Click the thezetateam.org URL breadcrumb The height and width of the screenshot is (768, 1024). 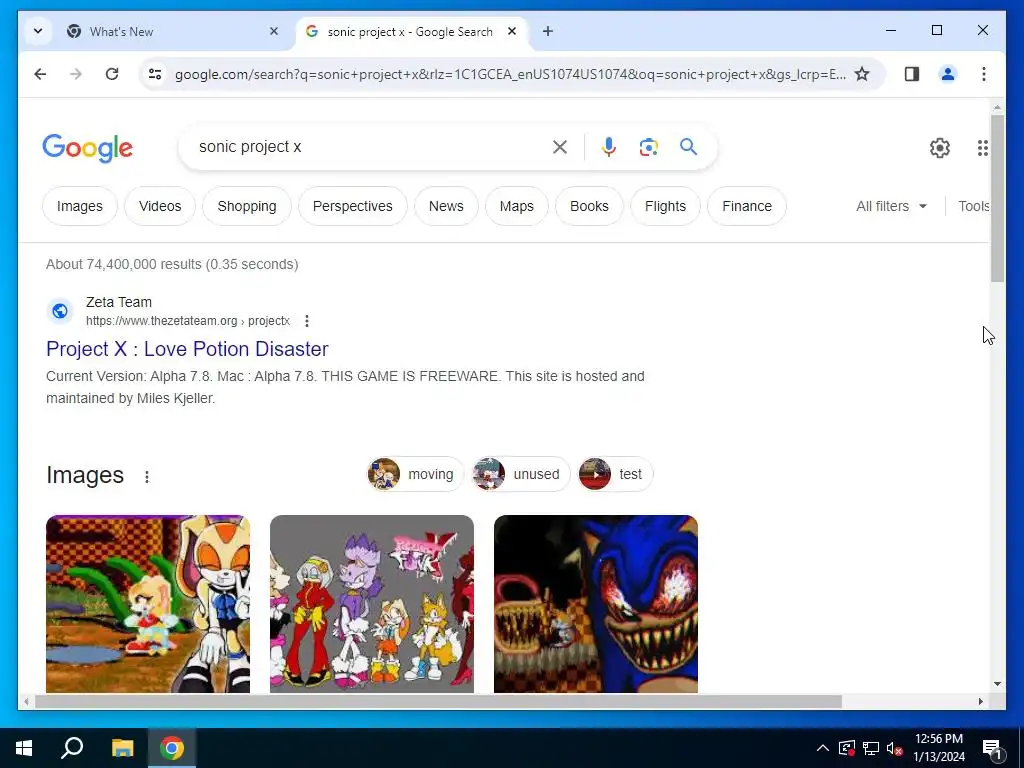click(188, 321)
